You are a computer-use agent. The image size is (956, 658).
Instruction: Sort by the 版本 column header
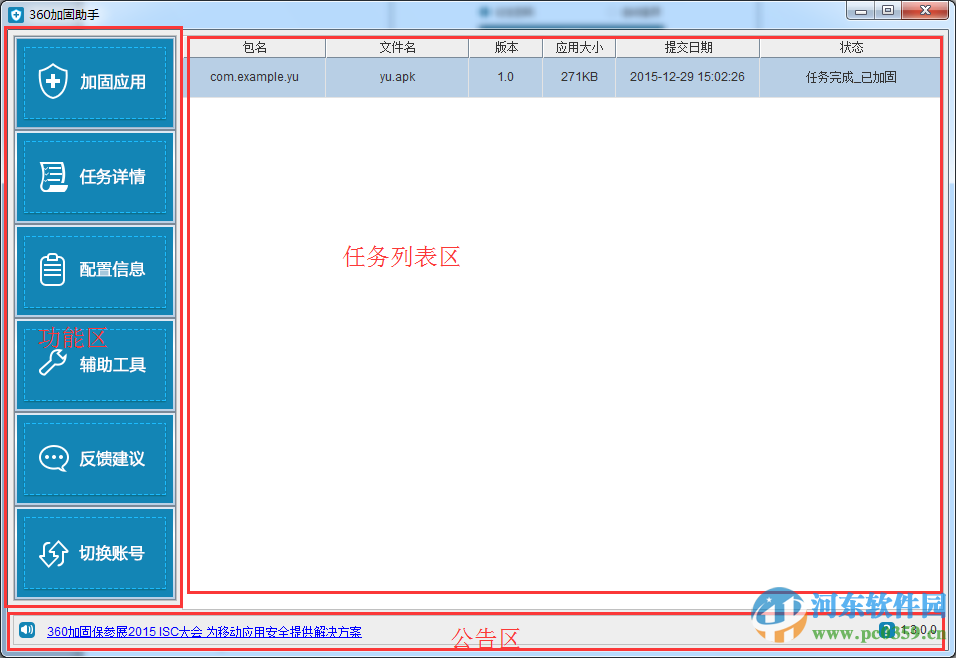pos(505,48)
